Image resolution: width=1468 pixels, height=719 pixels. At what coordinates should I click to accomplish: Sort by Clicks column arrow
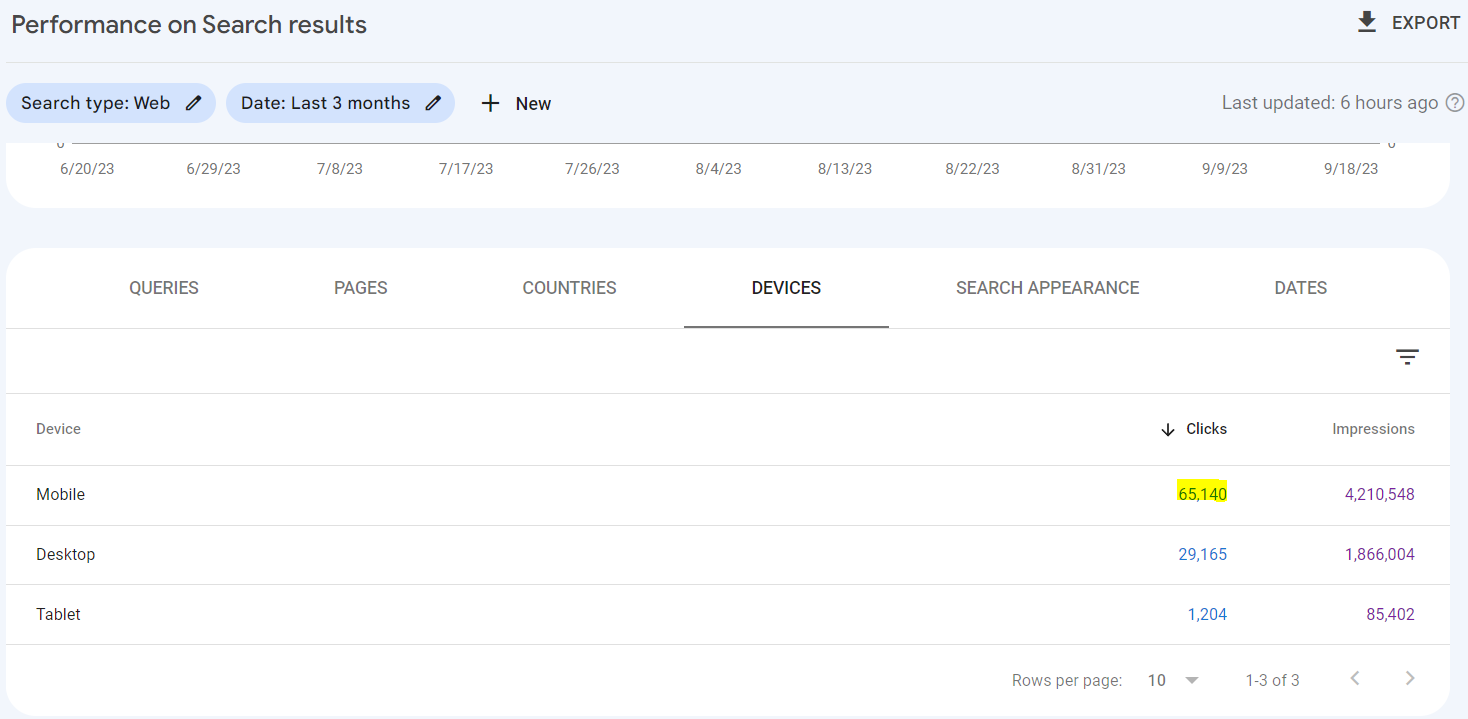click(1168, 429)
